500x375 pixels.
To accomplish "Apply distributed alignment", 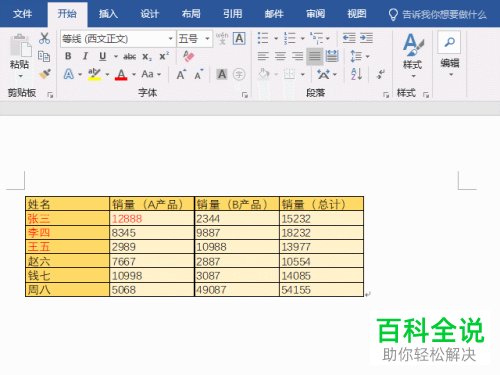I will (332, 56).
